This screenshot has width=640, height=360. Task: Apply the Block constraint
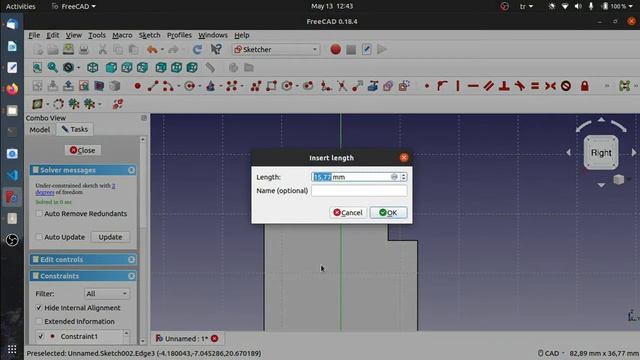[x=566, y=86]
